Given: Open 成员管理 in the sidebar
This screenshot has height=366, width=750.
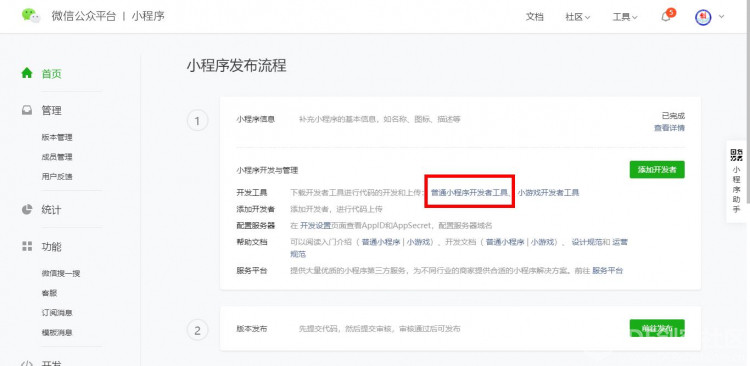Looking at the screenshot, I should pyautogui.click(x=57, y=157).
